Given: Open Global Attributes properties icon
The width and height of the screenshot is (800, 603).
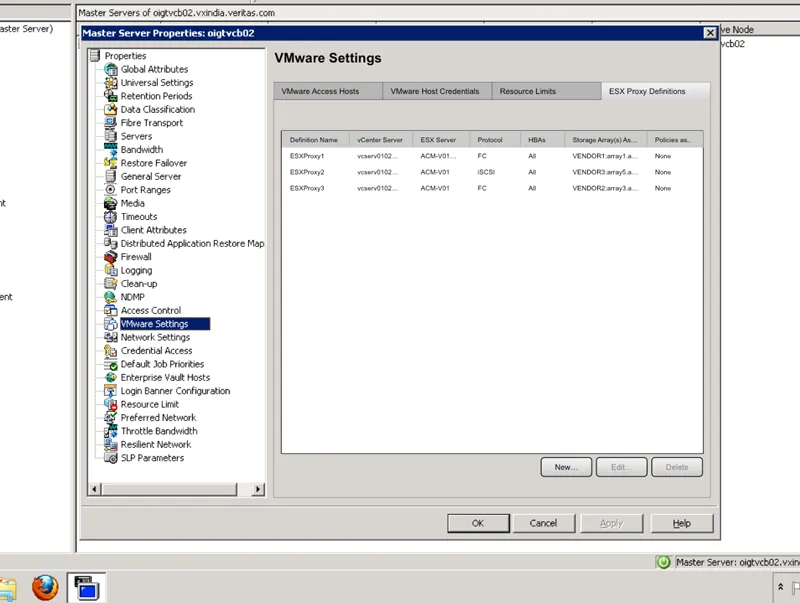Looking at the screenshot, I should coord(111,69).
